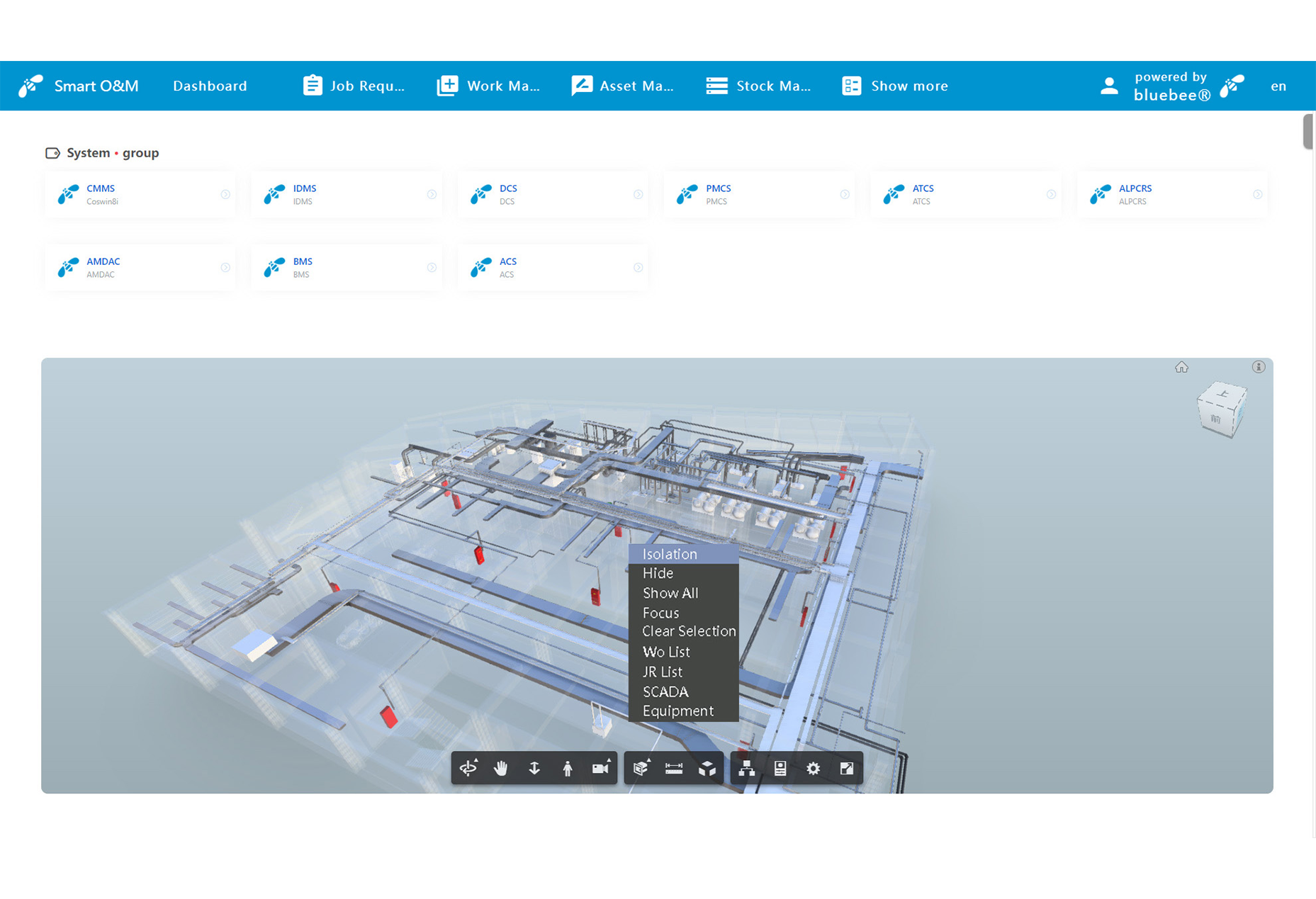
Task: Click the Explode Model cube icon
Action: 707,768
